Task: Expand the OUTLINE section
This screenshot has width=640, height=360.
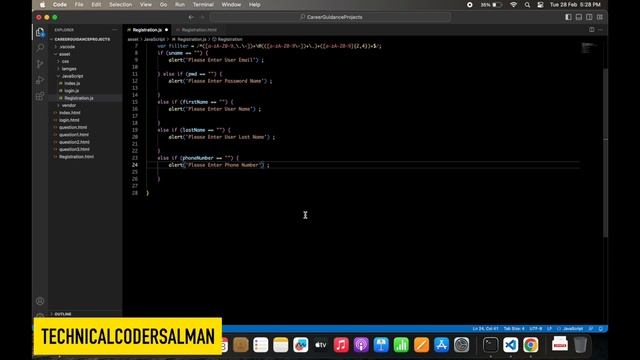Action: click(x=63, y=314)
